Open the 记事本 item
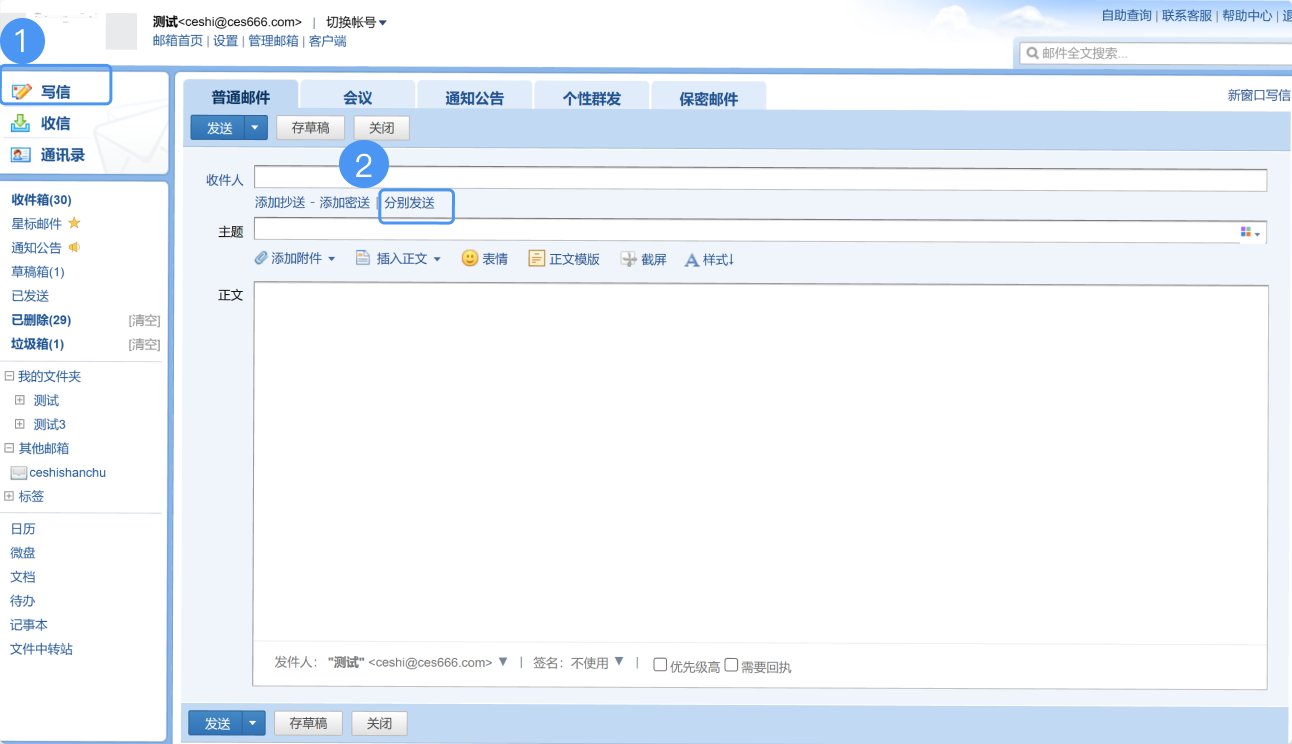 pos(29,625)
